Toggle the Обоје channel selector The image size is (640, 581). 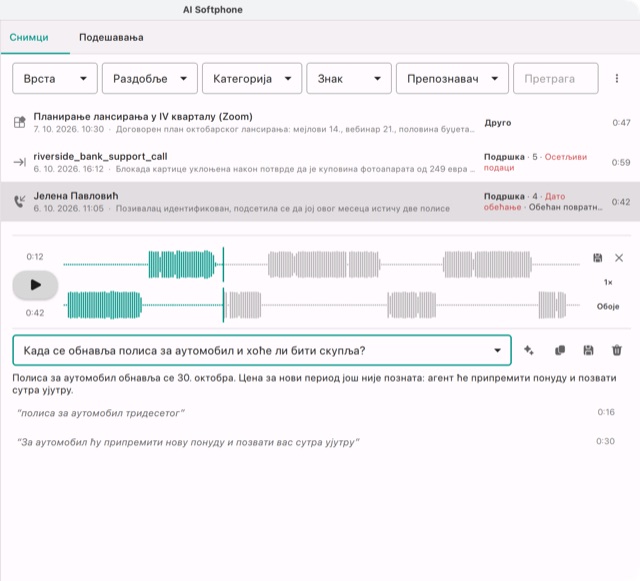click(x=608, y=306)
